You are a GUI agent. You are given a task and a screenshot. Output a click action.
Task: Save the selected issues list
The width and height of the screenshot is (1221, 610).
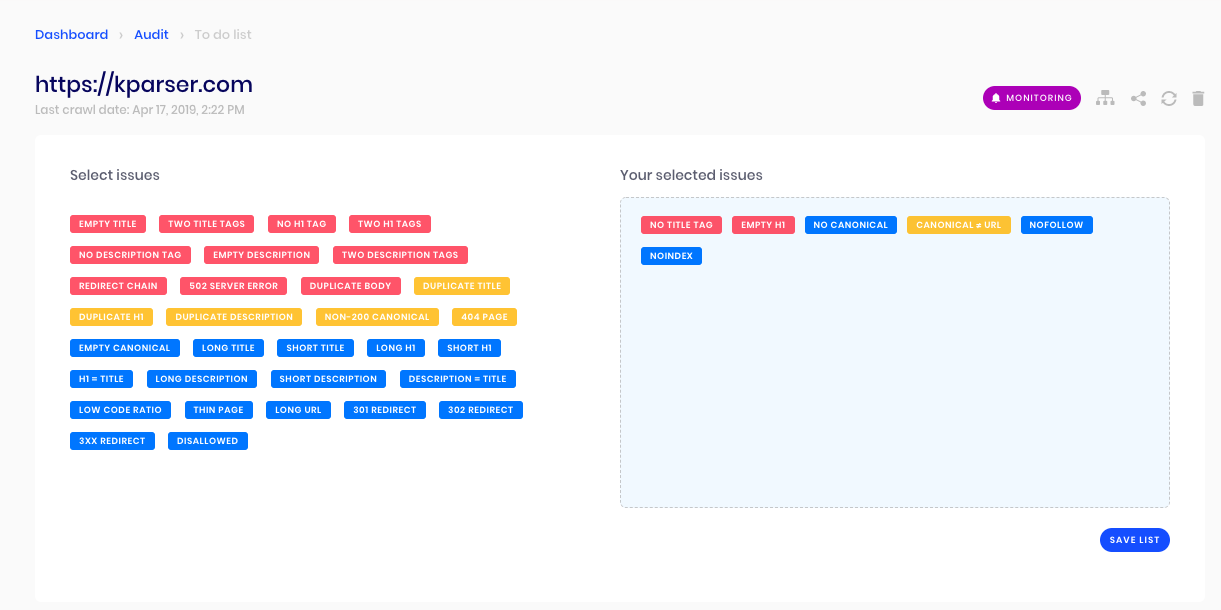(x=1135, y=540)
